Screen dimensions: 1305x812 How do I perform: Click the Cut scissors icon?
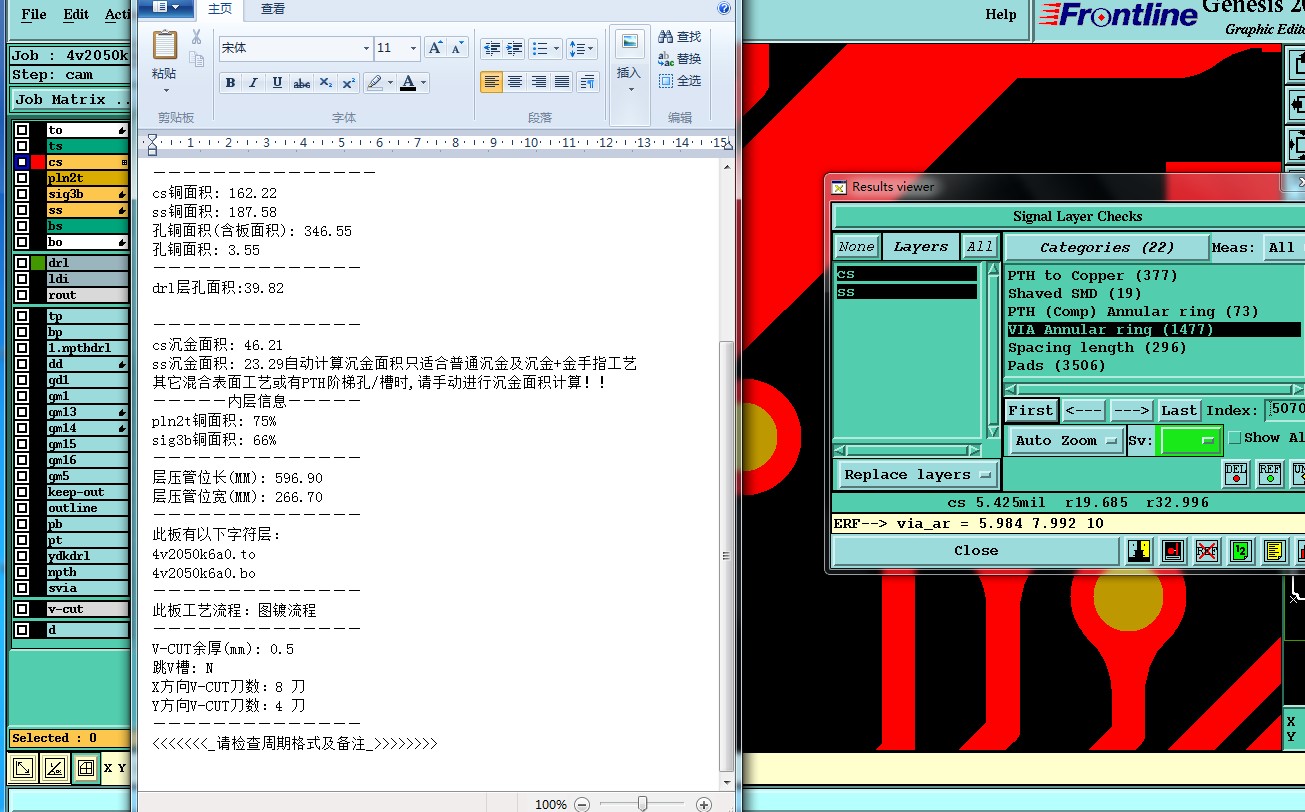click(196, 37)
